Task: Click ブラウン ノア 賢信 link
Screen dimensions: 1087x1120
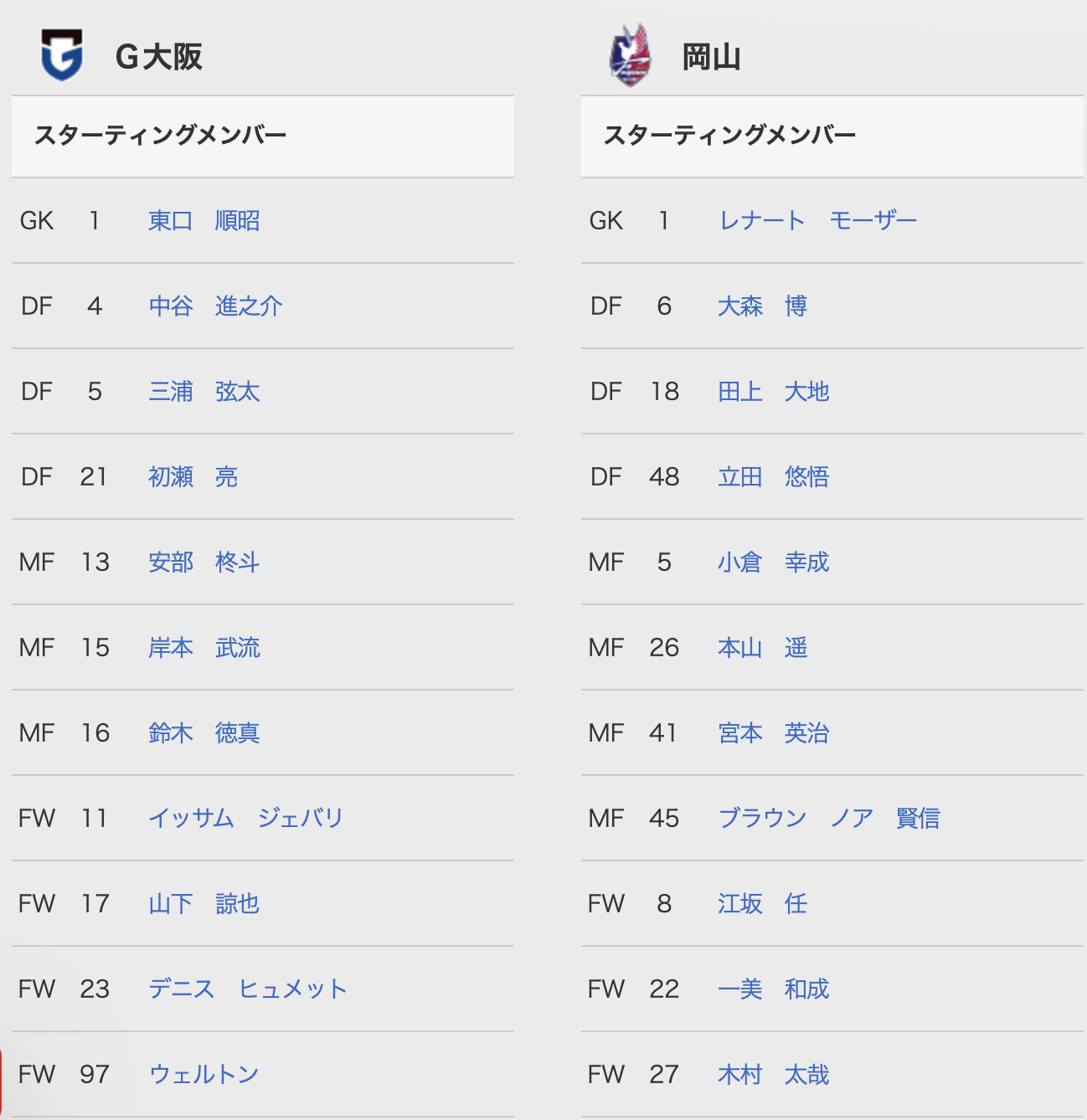Action: [x=829, y=819]
